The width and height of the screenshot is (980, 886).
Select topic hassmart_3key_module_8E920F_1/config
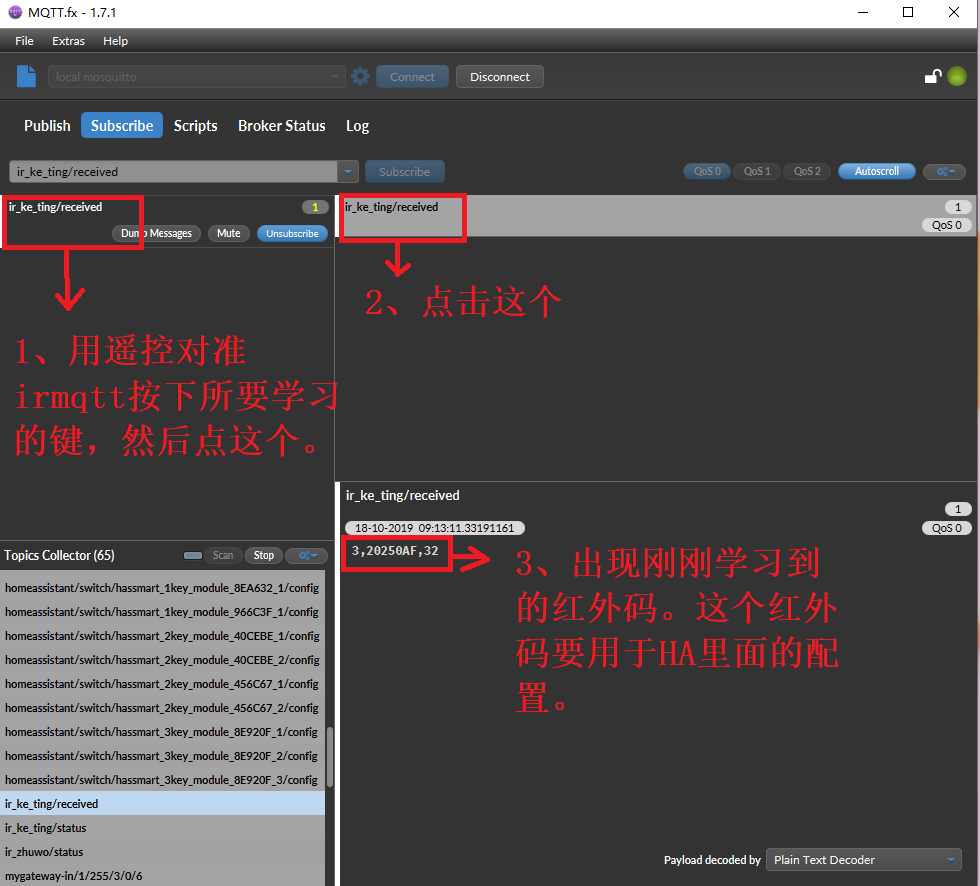coord(162,732)
